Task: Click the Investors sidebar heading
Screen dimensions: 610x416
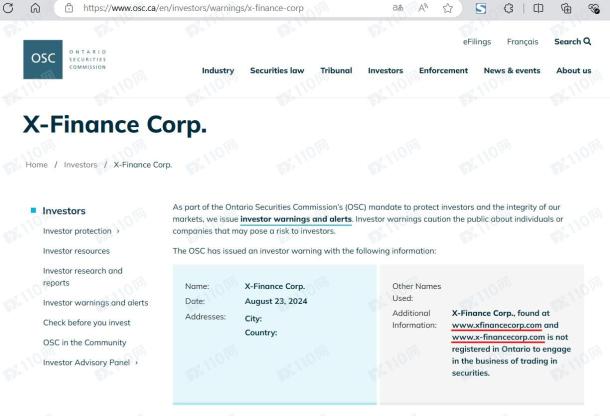Action: [64, 211]
